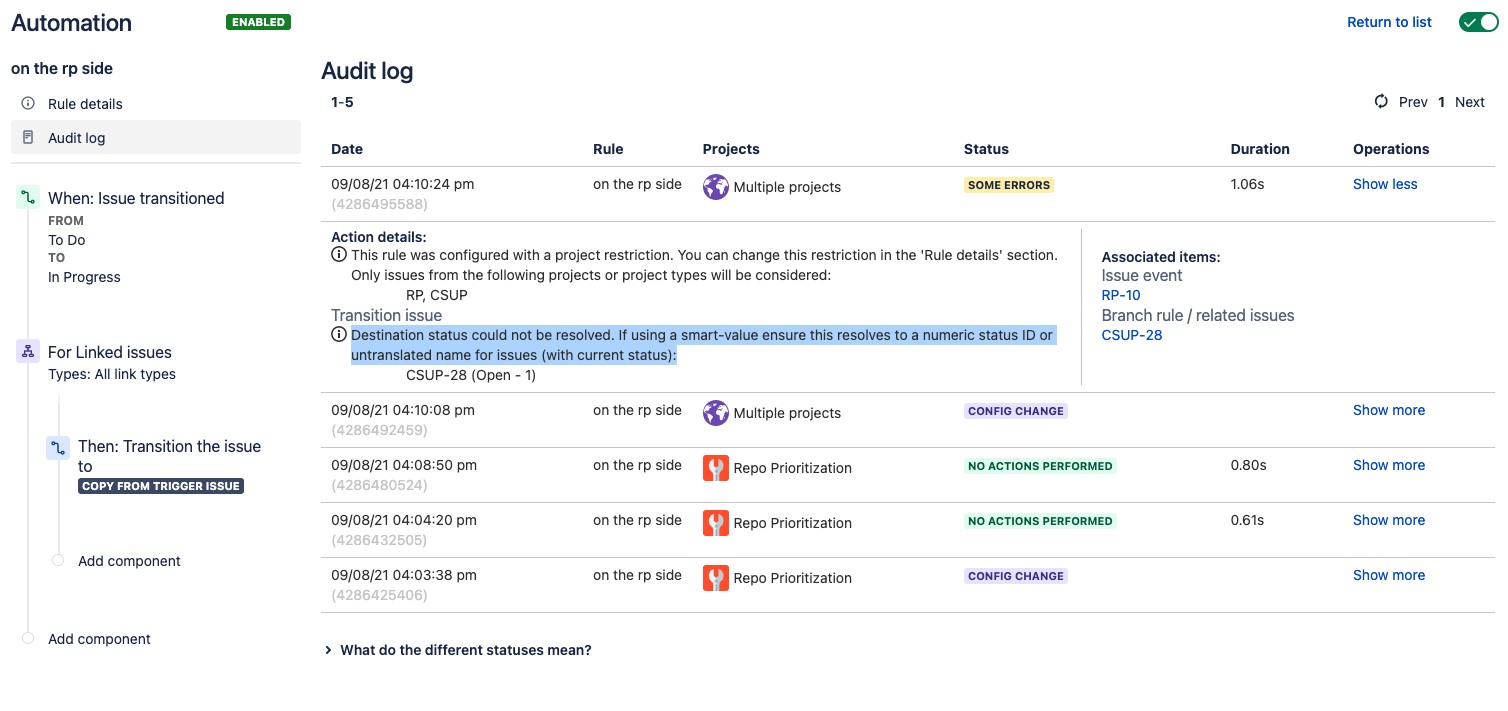The height and width of the screenshot is (711, 1508).
Task: Select Rule details in the left sidebar
Action: point(86,103)
